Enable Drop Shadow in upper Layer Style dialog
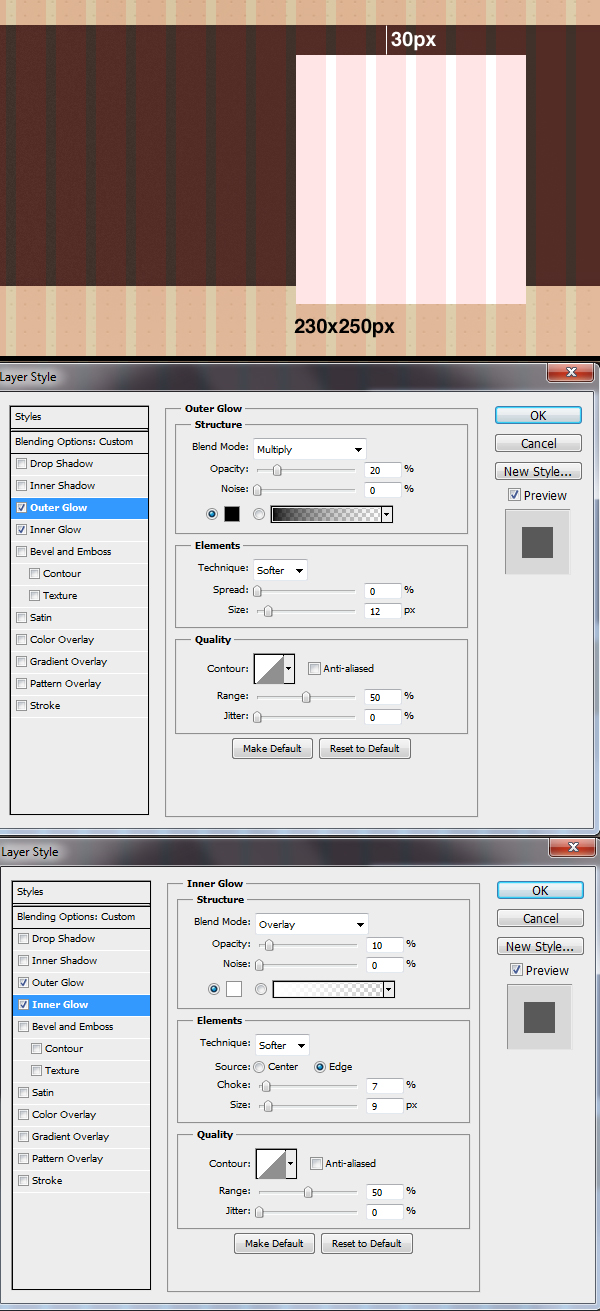 [x=22, y=464]
